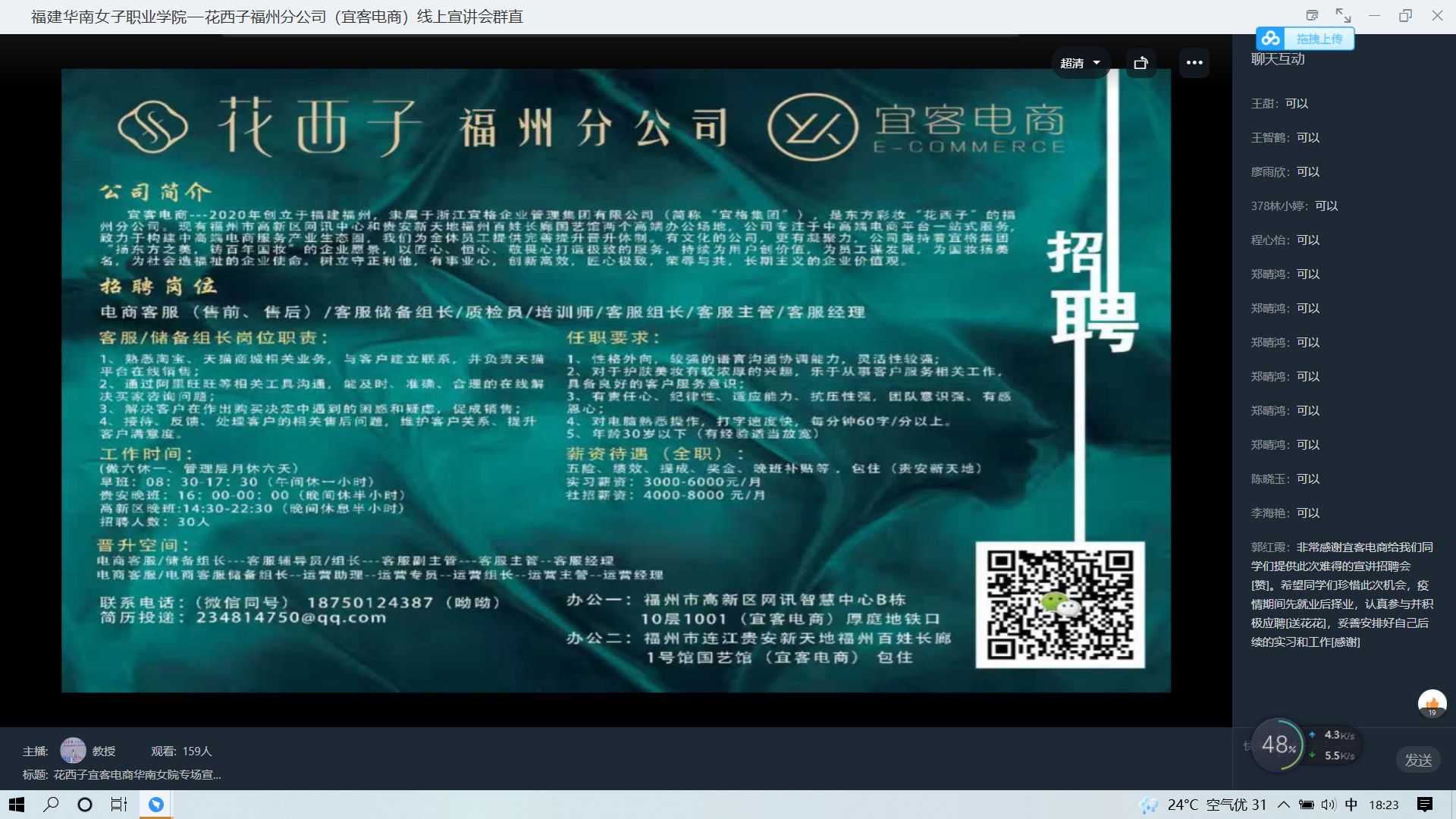Click the always-on-top window icon
Viewport: 1456px width, 819px height.
pyautogui.click(x=1312, y=15)
